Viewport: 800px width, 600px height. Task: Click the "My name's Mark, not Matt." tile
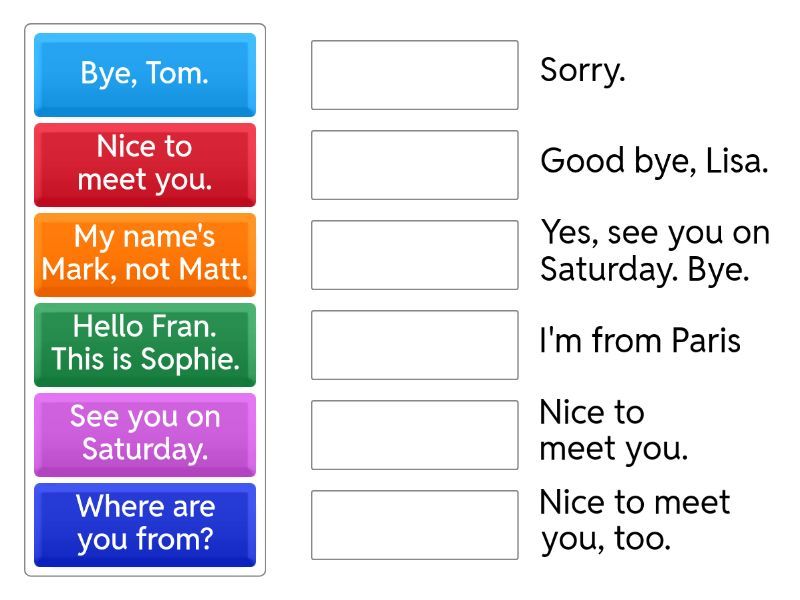(145, 254)
